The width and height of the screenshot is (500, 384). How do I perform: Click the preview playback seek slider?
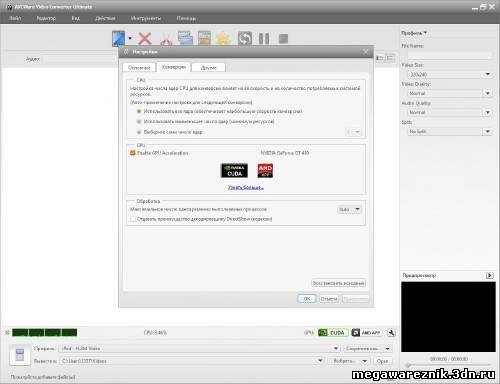click(x=448, y=365)
